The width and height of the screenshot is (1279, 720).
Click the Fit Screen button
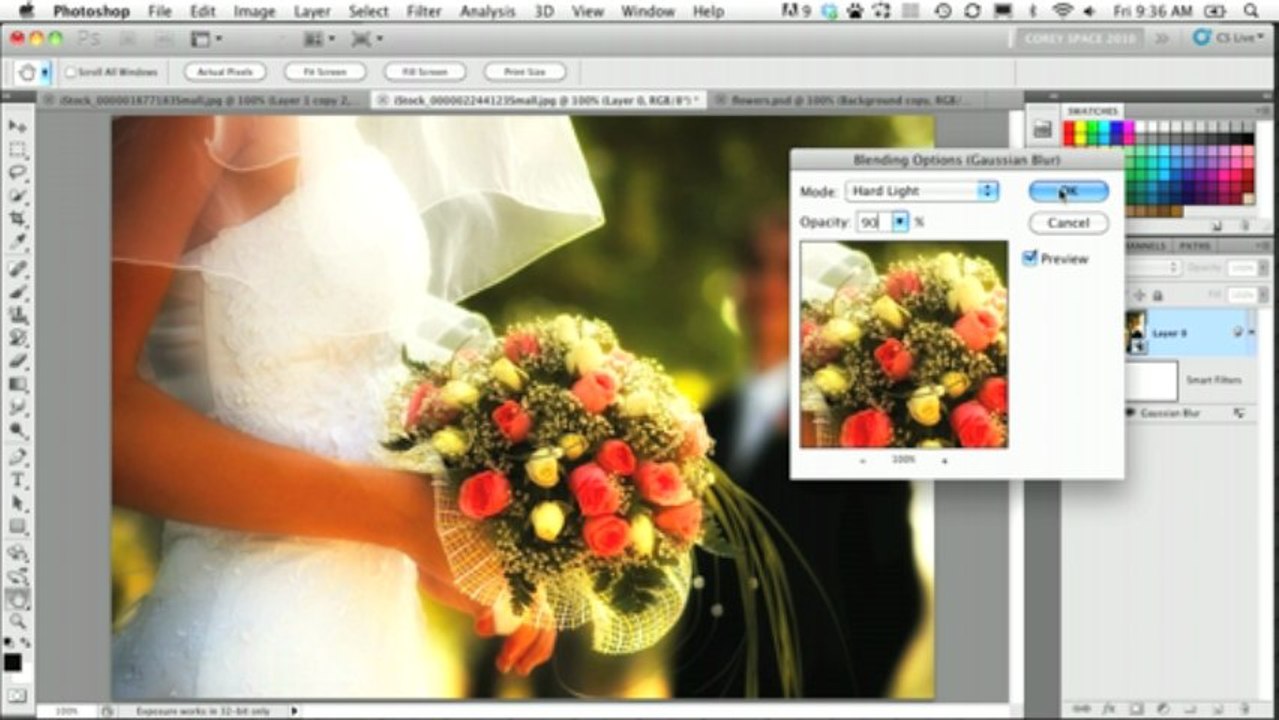pos(325,72)
